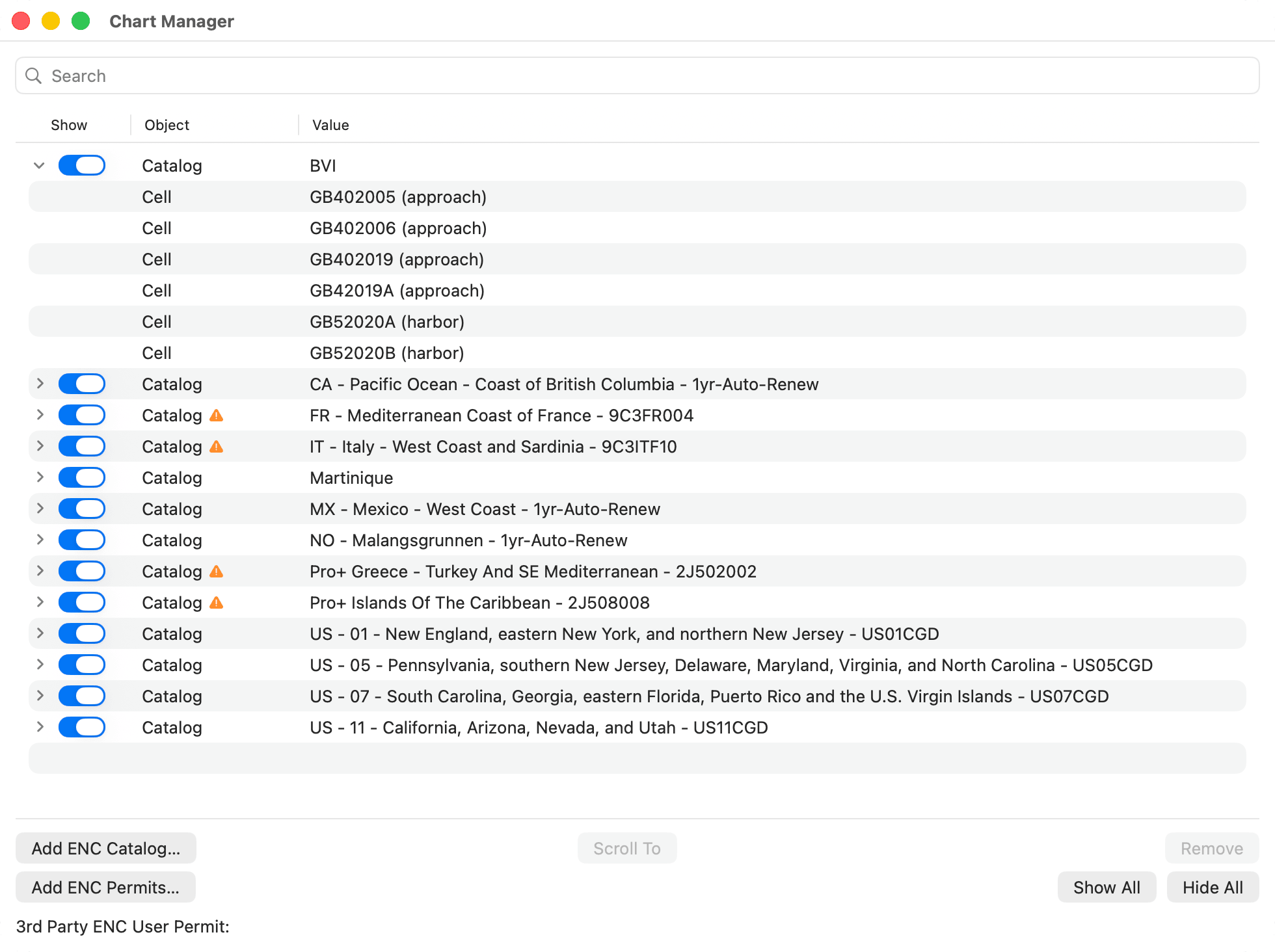The image size is (1275, 952).
Task: Select US - 11 California, Arizona row text
Action: click(539, 728)
